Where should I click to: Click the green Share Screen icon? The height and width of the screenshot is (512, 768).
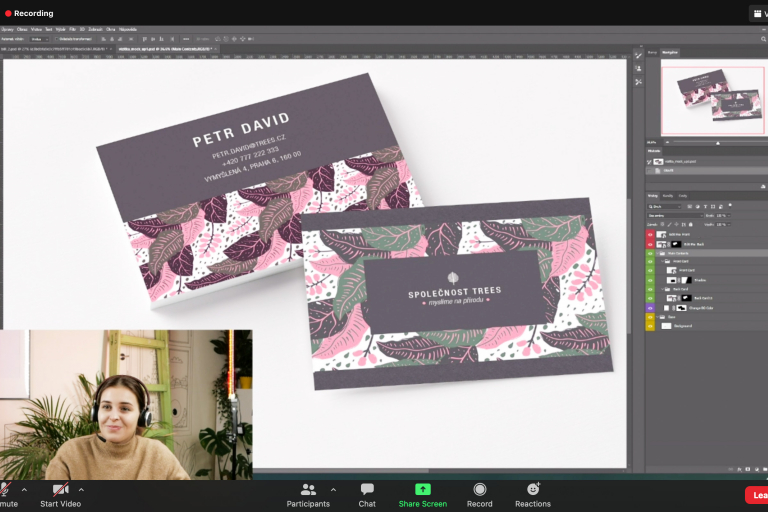(422, 490)
